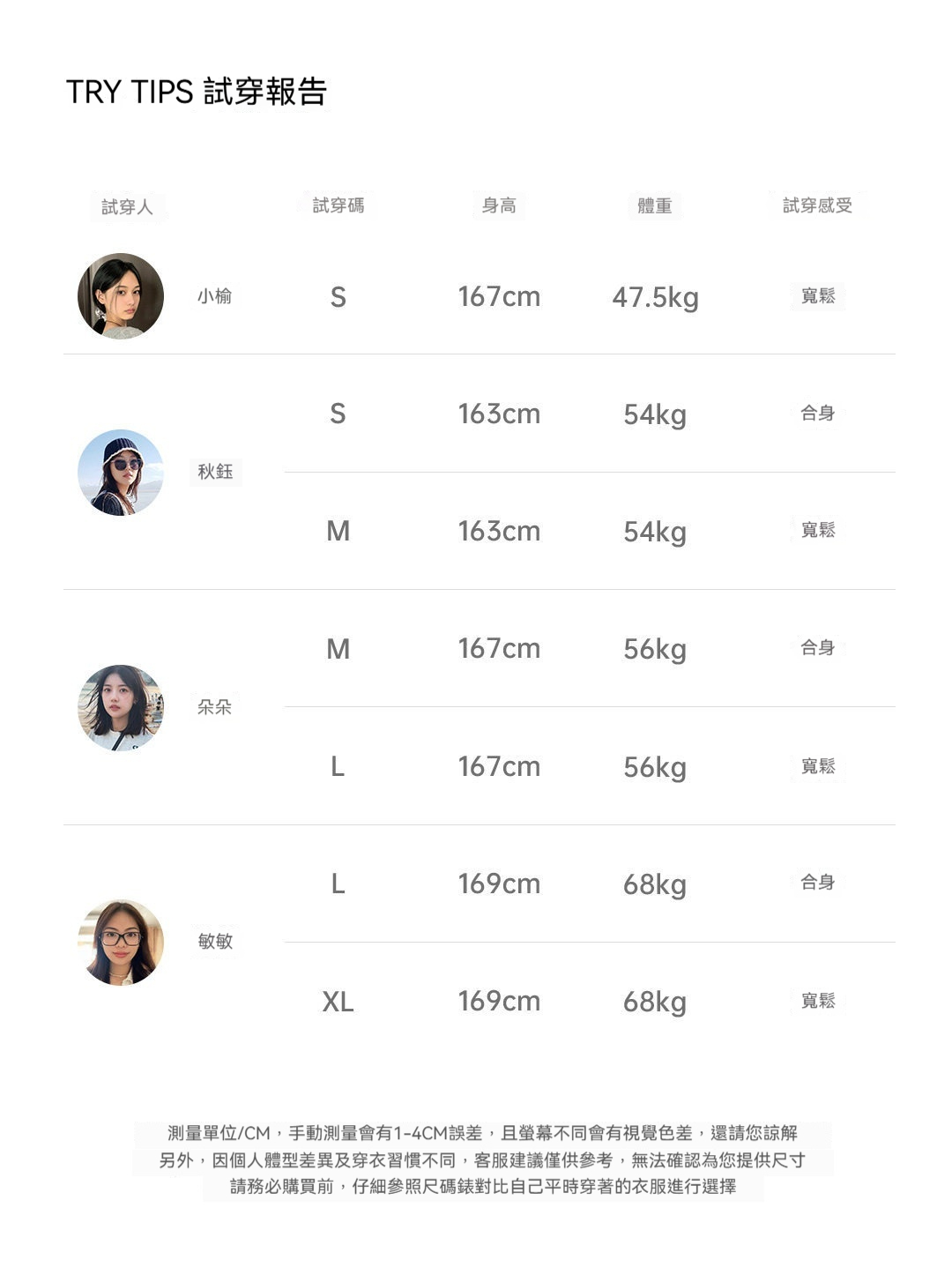The width and height of the screenshot is (952, 1275).
Task: Click 小榆's round profile avatar
Action: [121, 296]
